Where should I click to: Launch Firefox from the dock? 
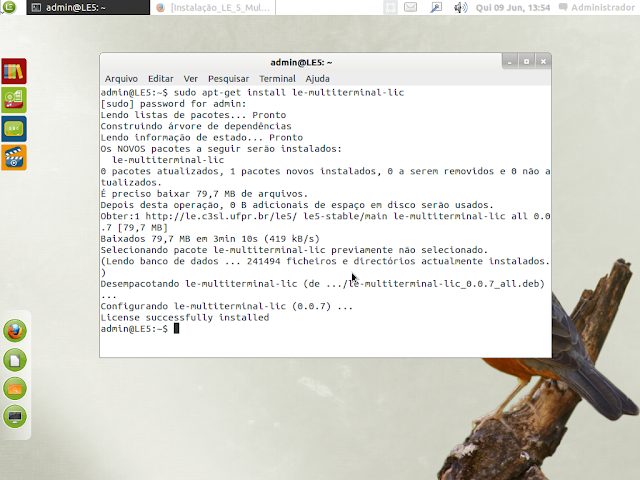(x=15, y=331)
